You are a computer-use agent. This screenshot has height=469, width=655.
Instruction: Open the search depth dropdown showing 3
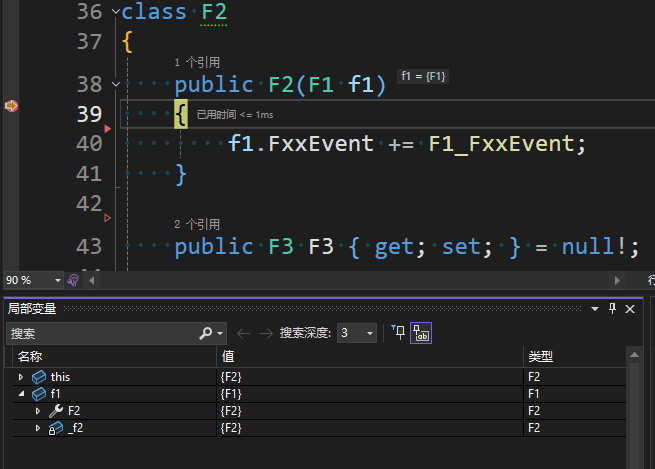point(370,333)
